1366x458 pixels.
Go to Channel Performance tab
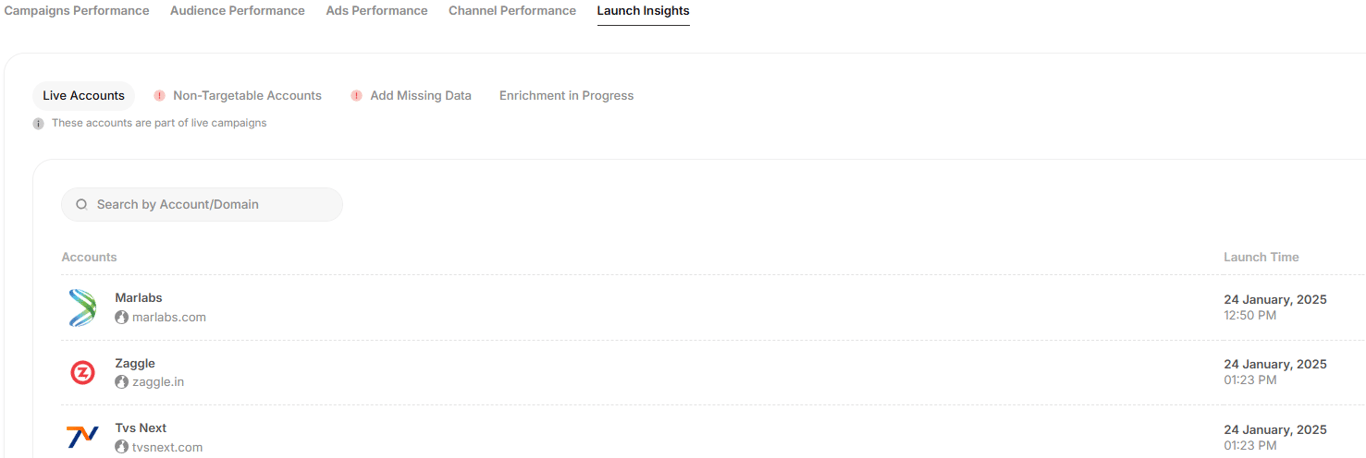pyautogui.click(x=512, y=11)
